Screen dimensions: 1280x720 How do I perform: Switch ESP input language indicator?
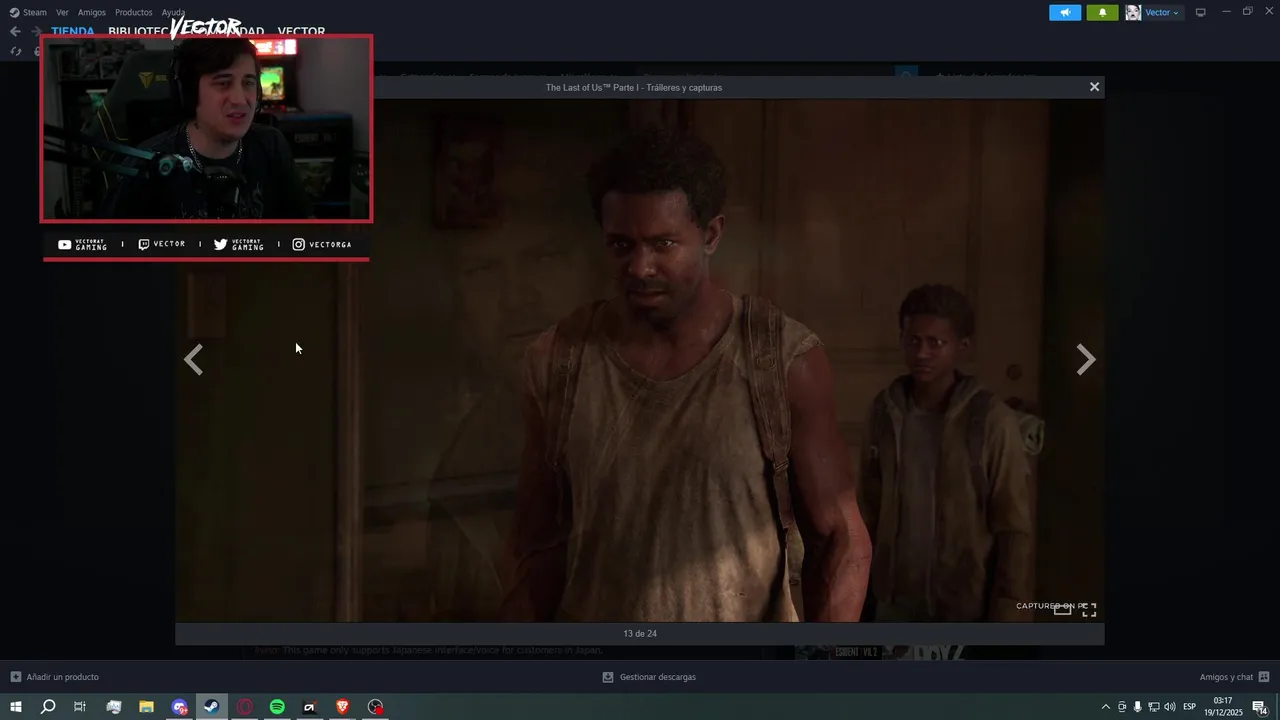pos(1189,707)
